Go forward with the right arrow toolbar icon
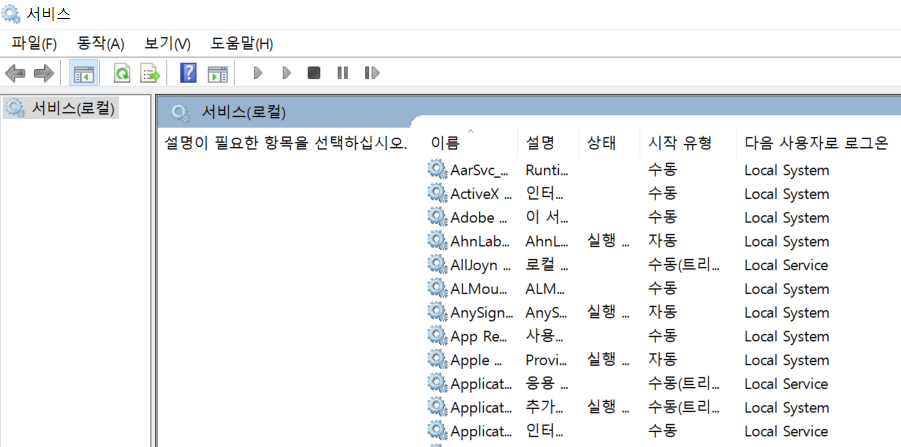Screen dimensions: 901x447 (44, 73)
